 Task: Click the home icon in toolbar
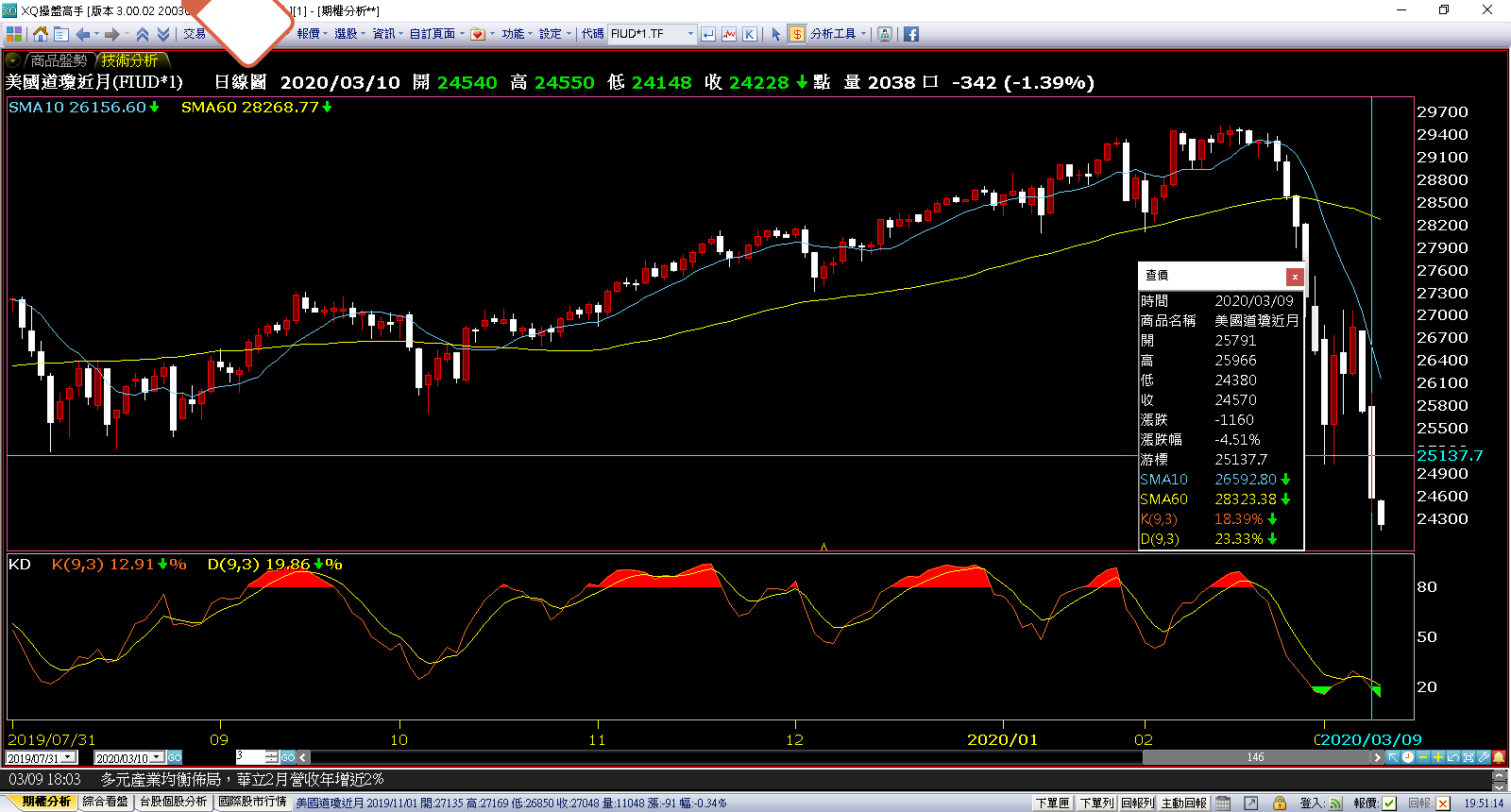pos(40,34)
